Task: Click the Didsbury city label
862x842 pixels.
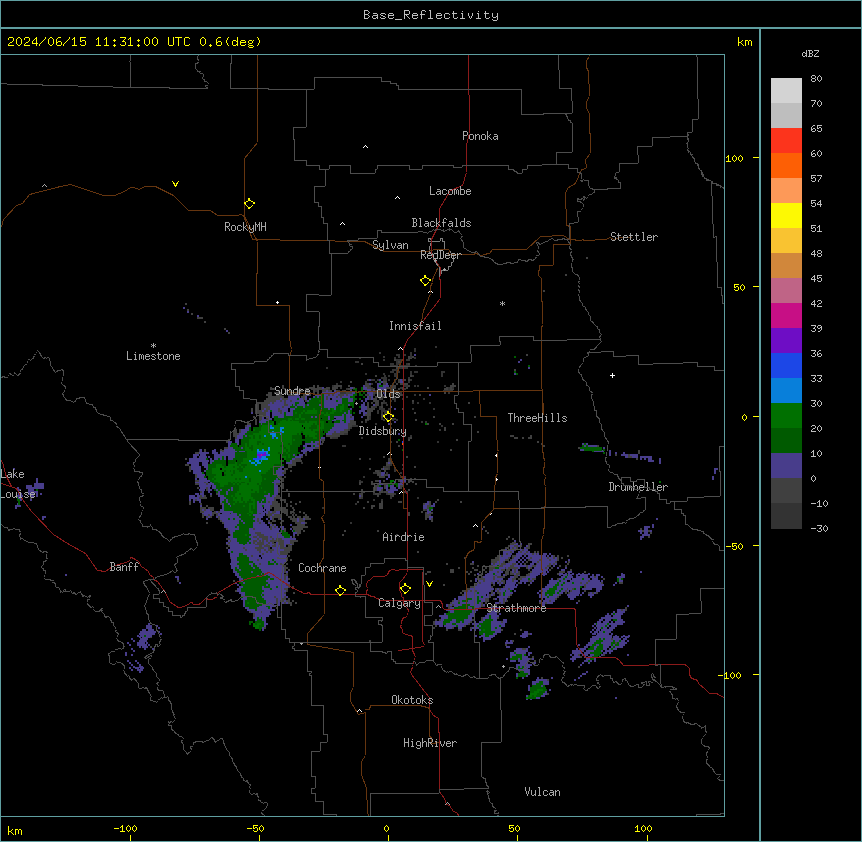Action: 383,431
